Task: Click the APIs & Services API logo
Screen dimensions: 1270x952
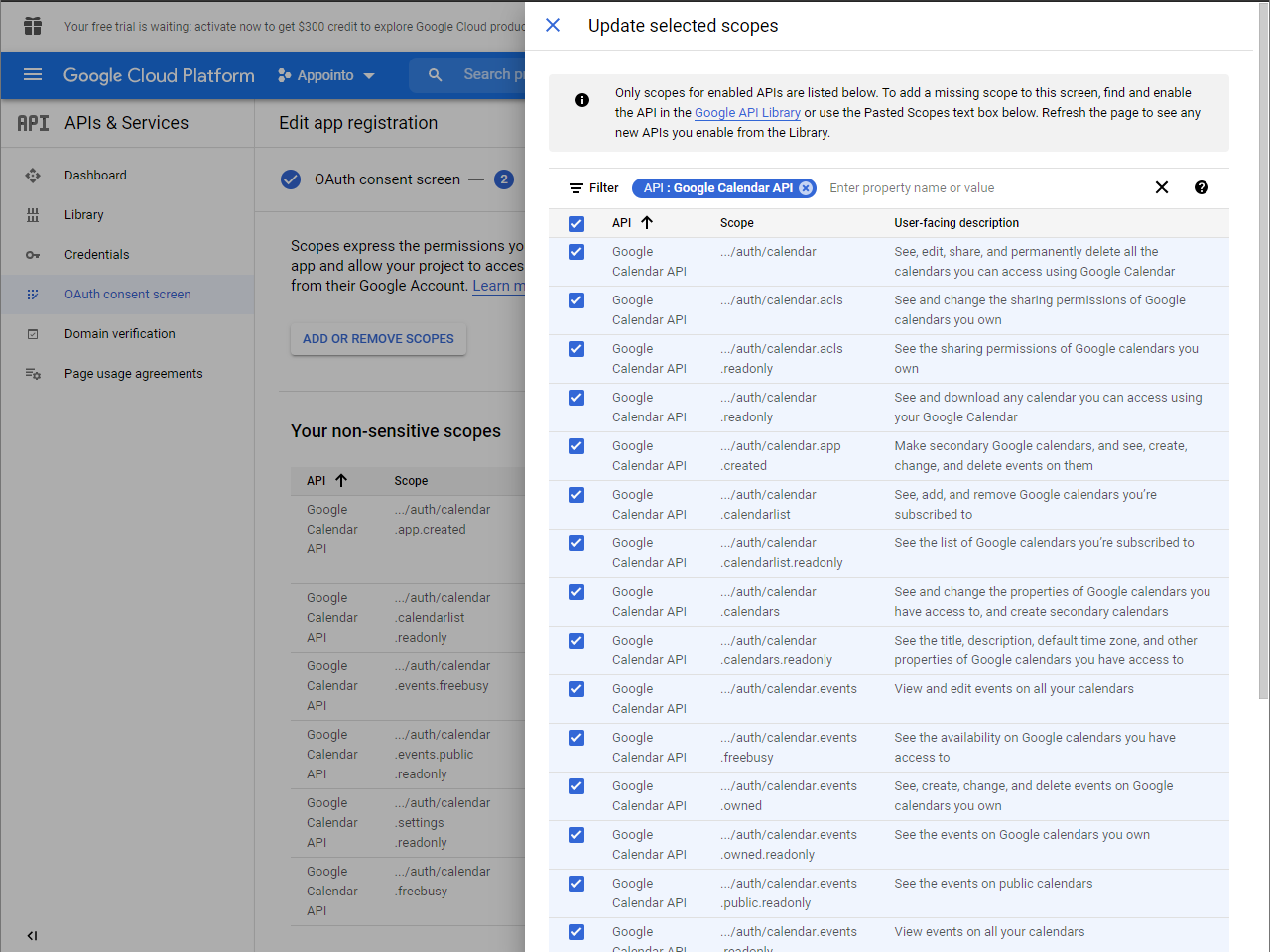Action: [33, 123]
